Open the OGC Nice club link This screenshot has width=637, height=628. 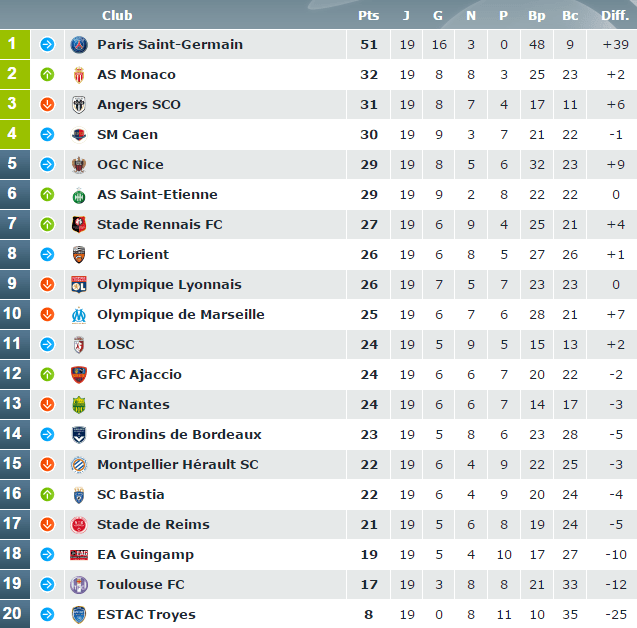(130, 165)
